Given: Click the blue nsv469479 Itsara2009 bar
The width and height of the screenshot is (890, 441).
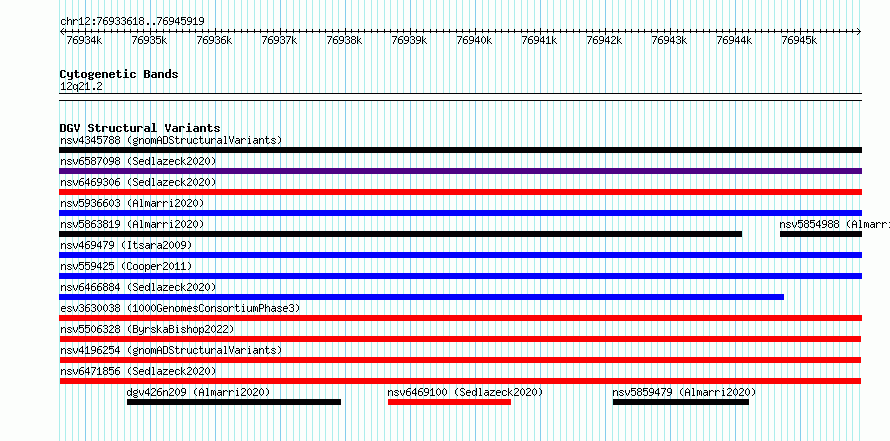Looking at the screenshot, I should 460,255.
